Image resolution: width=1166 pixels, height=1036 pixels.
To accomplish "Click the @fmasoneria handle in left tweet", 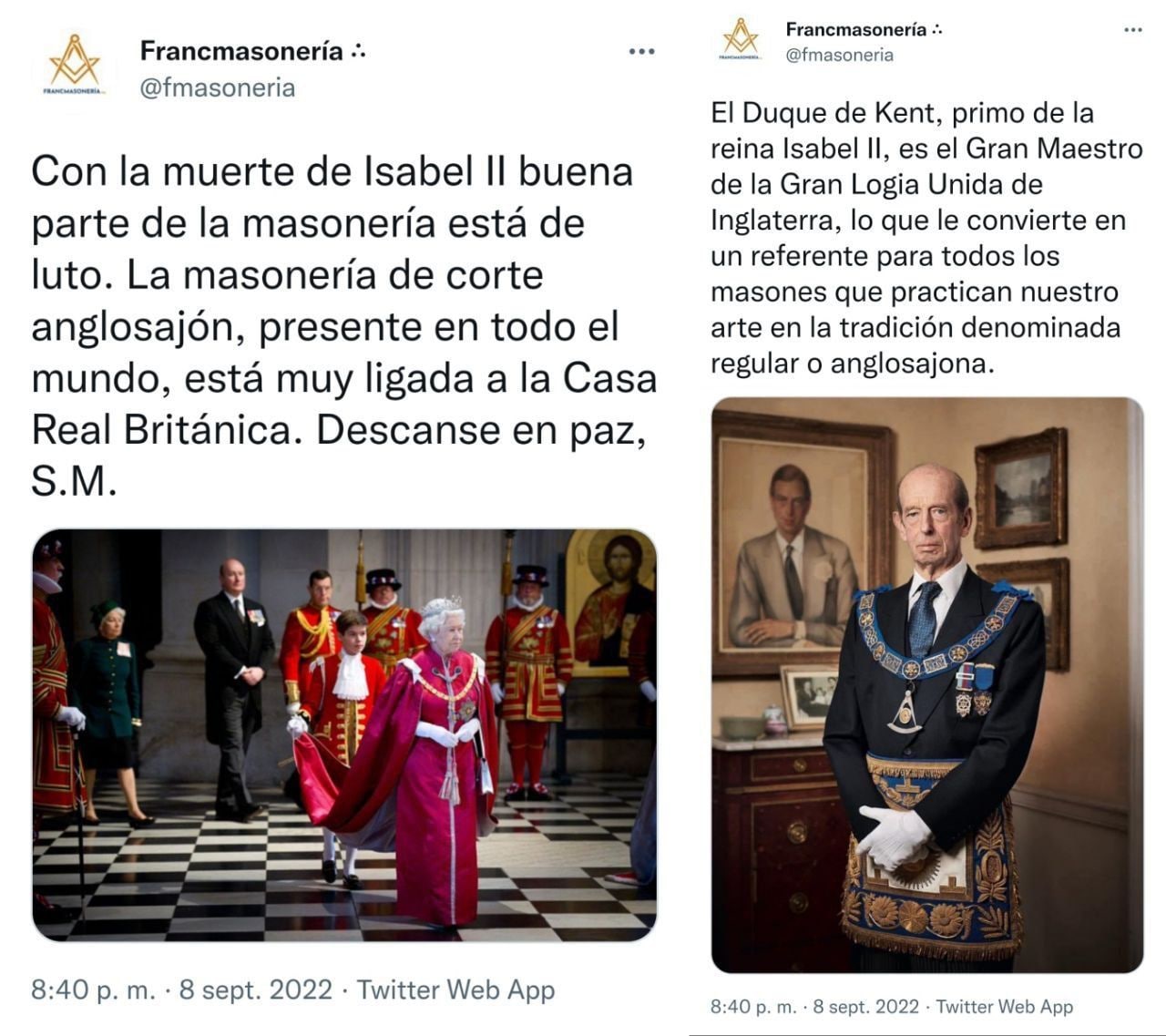I will click(x=217, y=87).
